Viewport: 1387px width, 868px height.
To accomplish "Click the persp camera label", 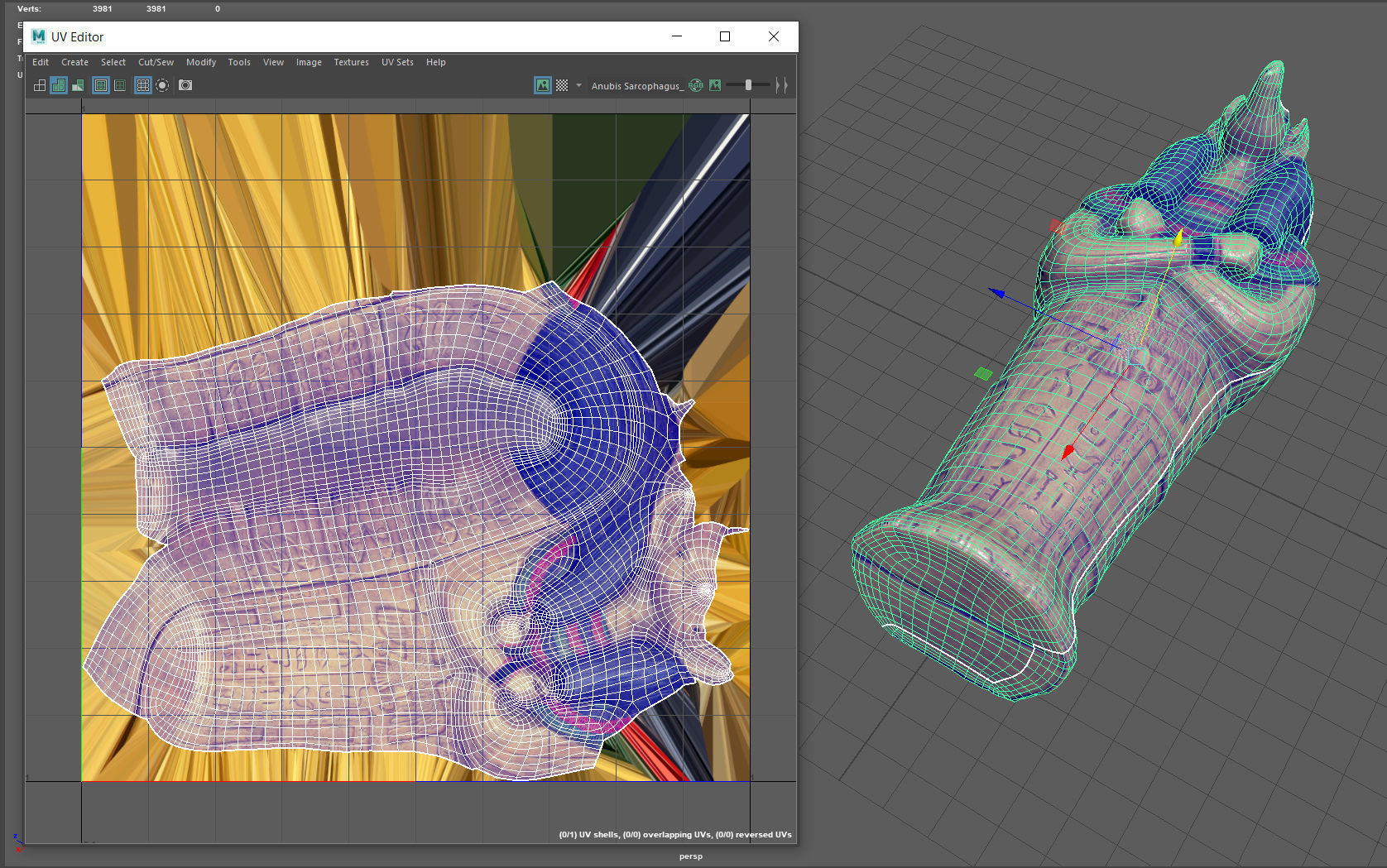I will point(691,856).
